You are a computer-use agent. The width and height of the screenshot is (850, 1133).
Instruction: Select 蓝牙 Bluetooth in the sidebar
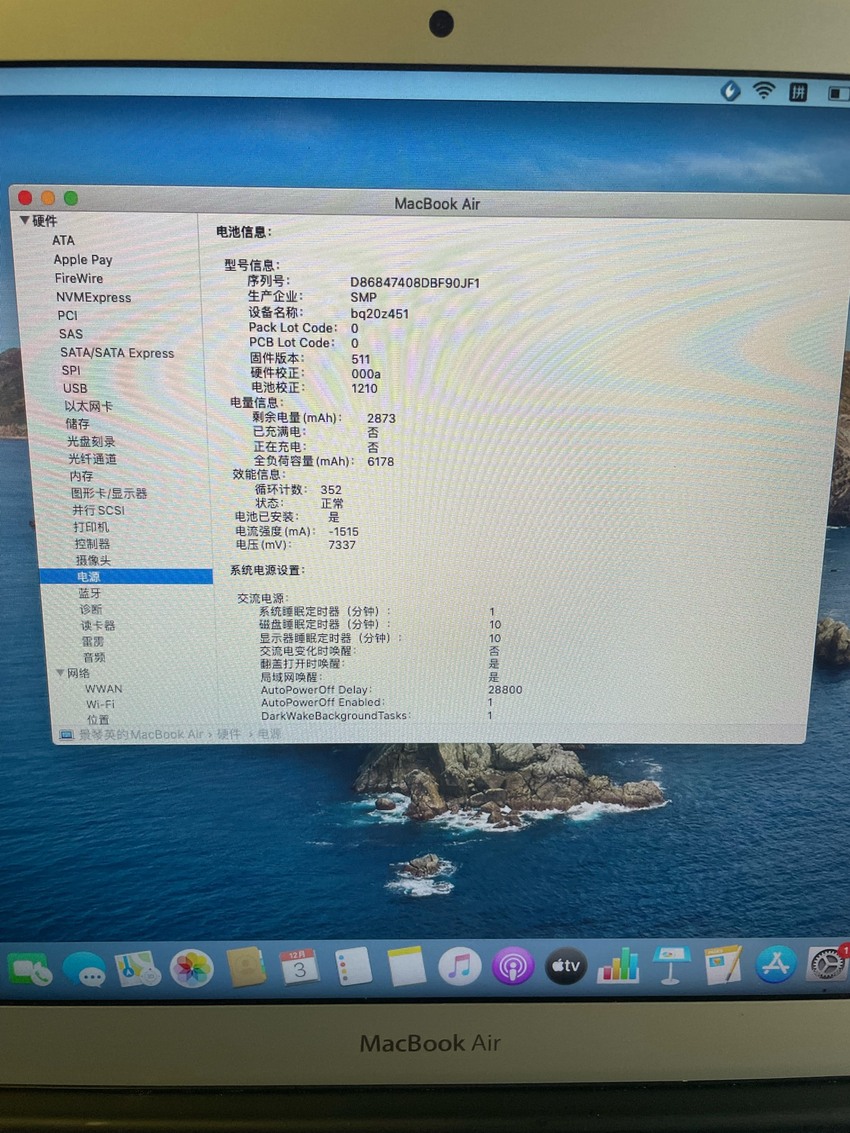(90, 593)
